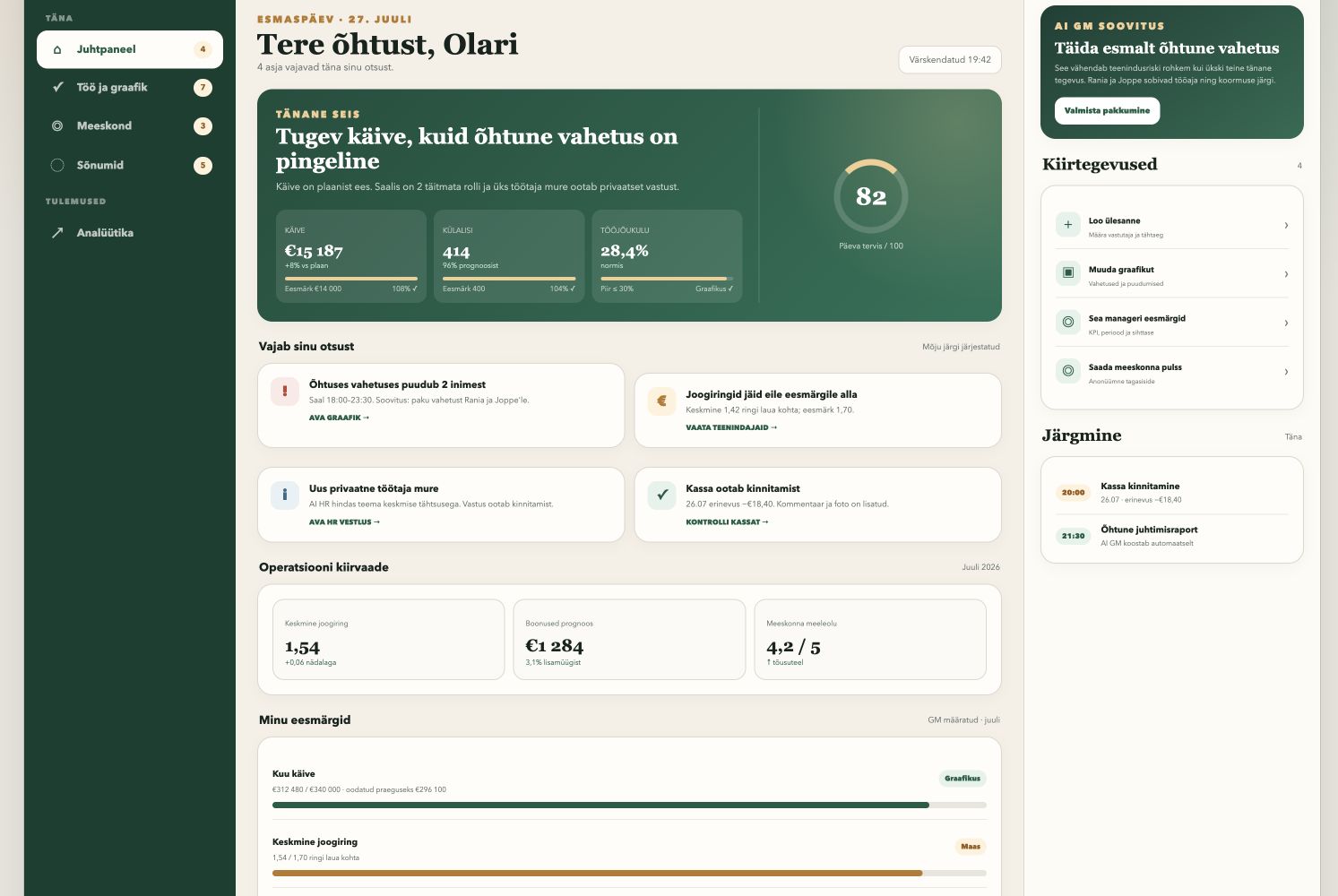Click the Analüütika arrow icon

pyautogui.click(x=57, y=233)
